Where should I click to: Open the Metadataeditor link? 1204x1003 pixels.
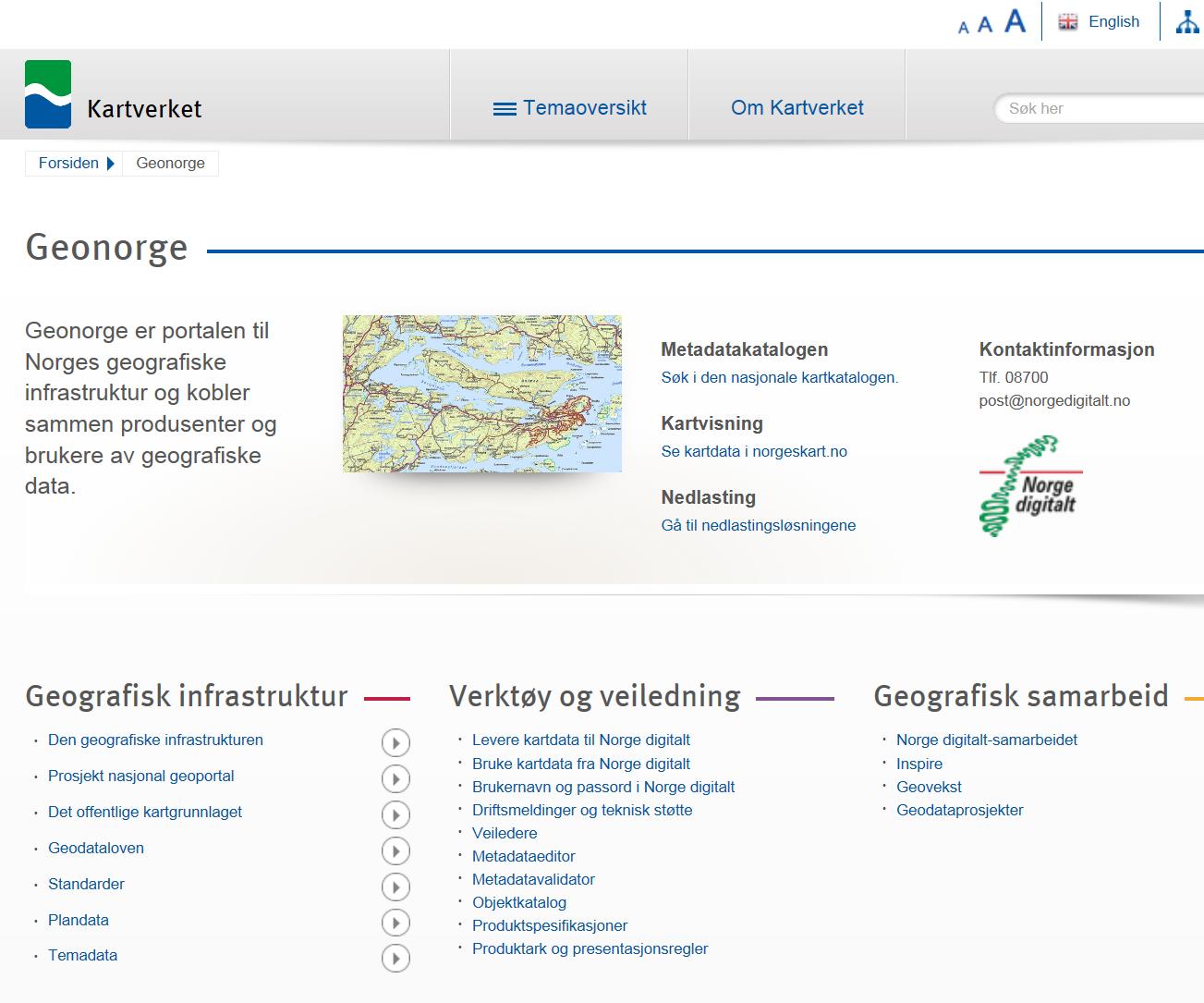tap(524, 856)
